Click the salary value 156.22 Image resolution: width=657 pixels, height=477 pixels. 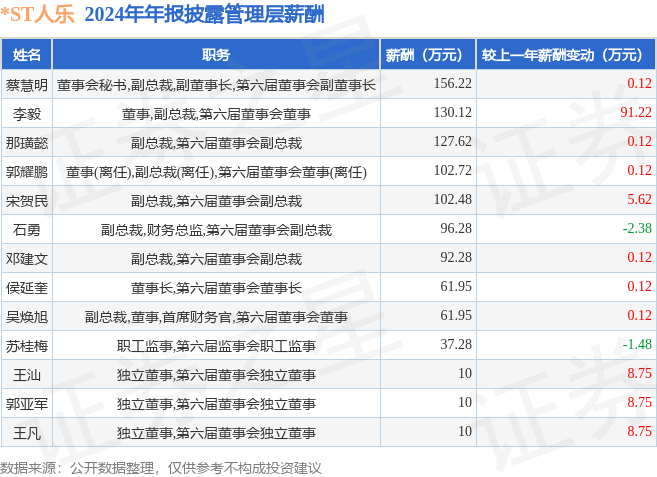click(453, 83)
